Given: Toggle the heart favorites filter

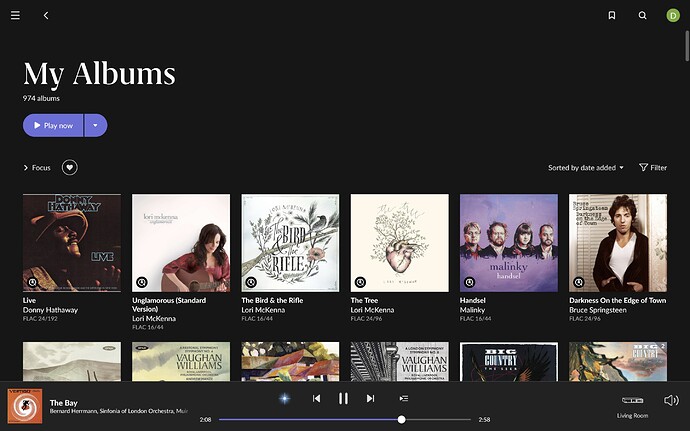Looking at the screenshot, I should 70,167.
